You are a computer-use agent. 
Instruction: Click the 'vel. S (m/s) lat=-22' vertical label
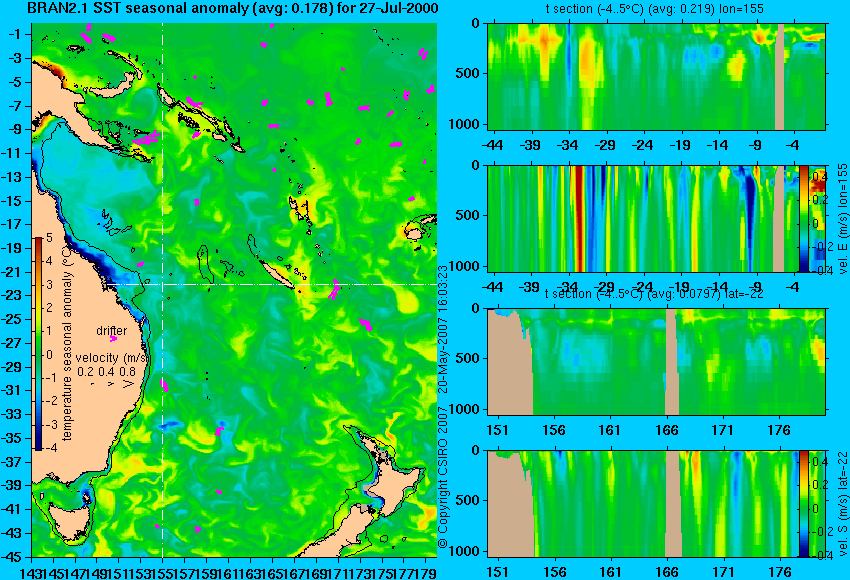(x=842, y=504)
